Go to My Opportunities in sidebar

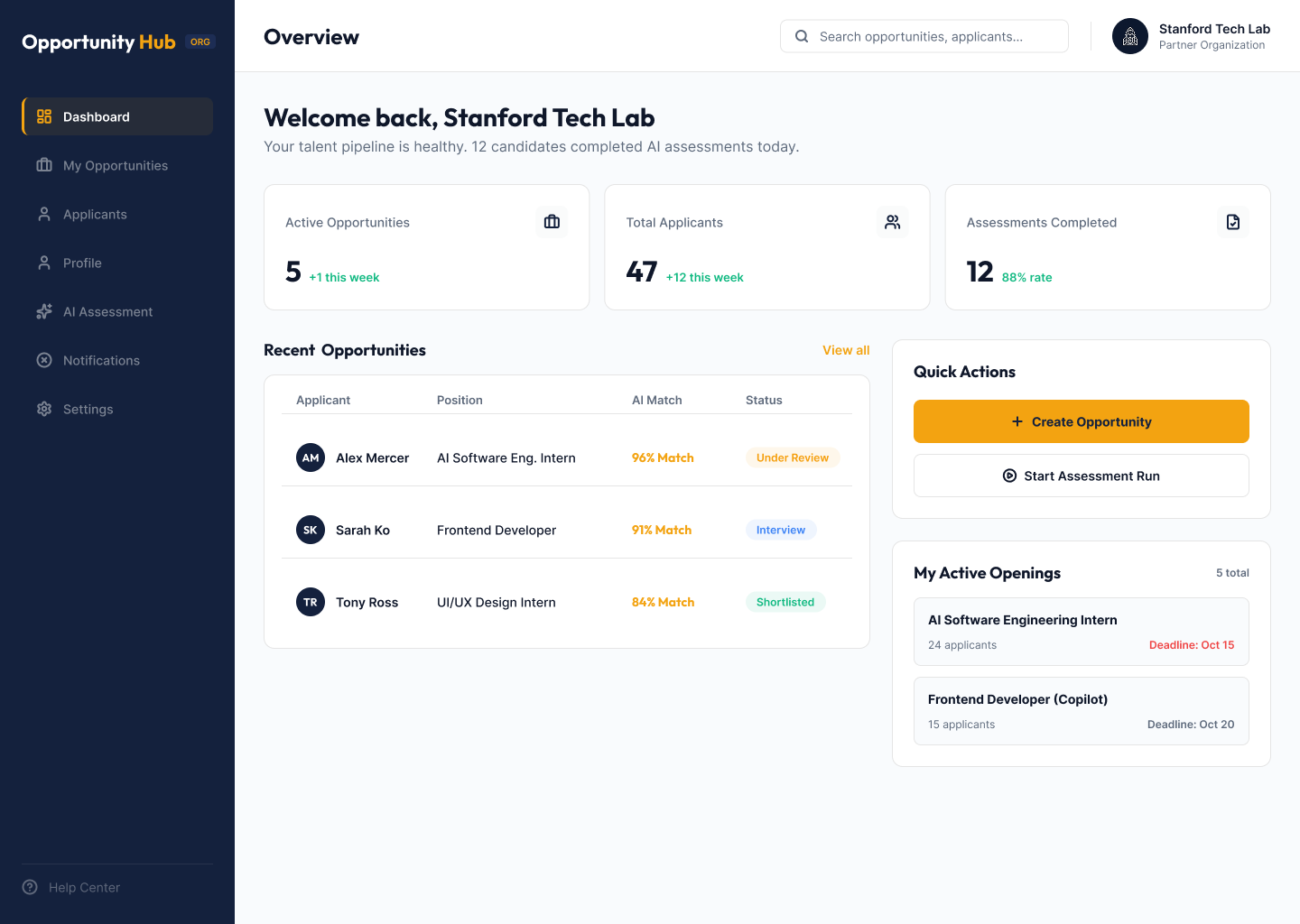(x=117, y=165)
